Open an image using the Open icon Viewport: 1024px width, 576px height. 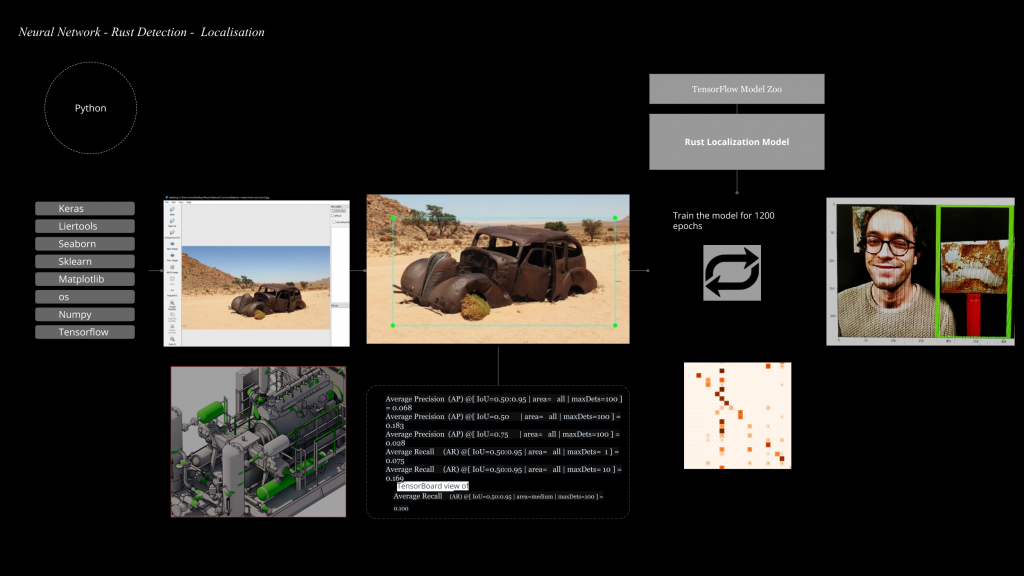172,210
